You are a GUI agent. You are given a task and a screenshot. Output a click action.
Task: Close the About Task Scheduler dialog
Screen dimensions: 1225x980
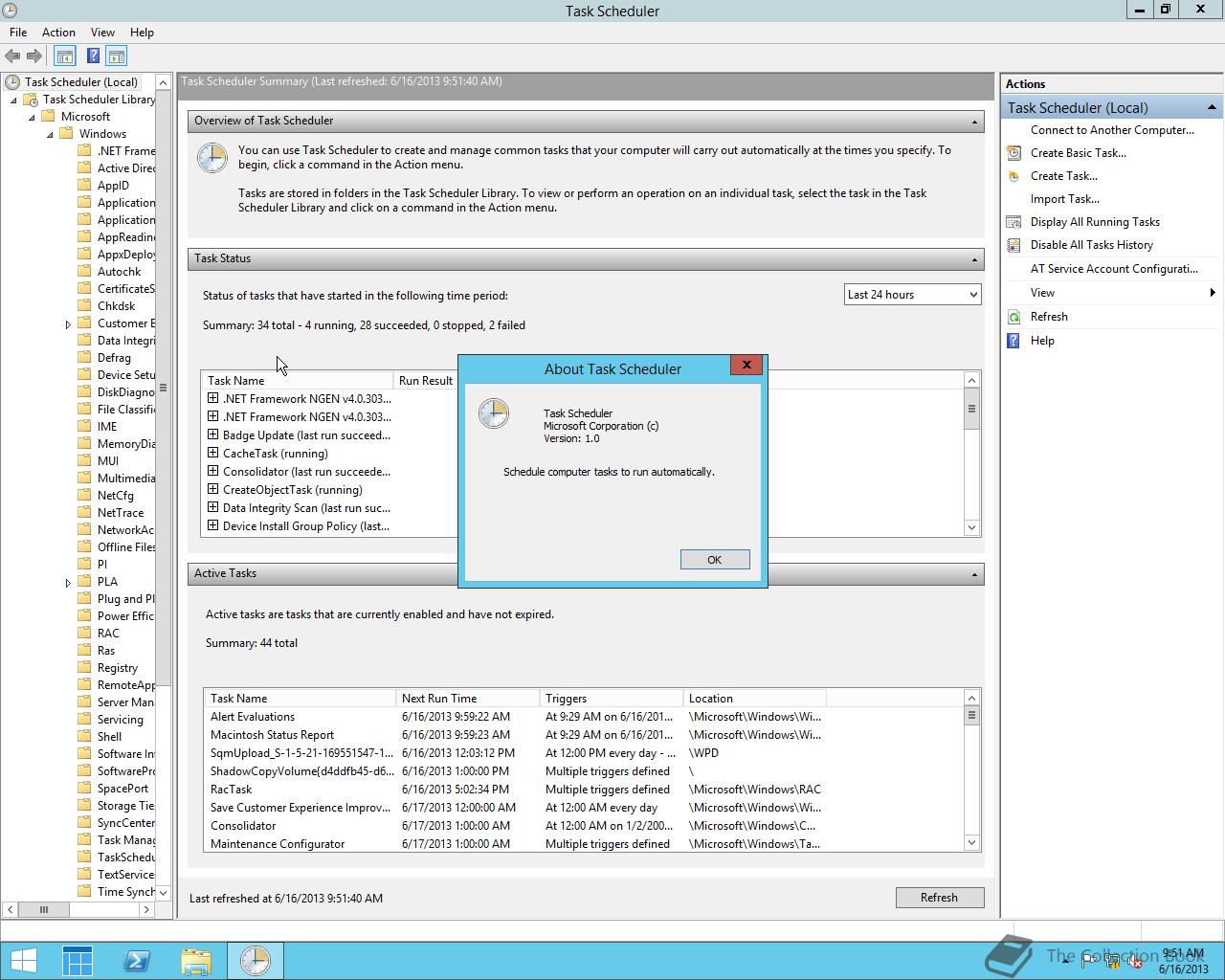click(746, 365)
